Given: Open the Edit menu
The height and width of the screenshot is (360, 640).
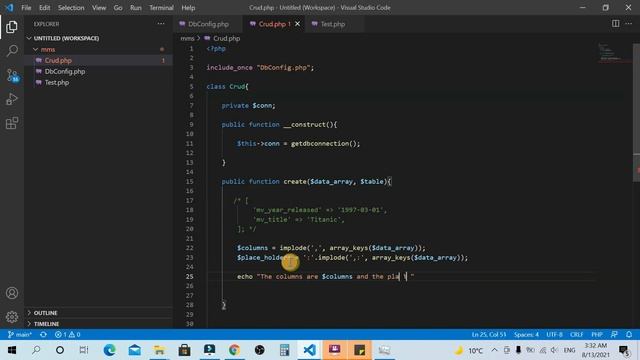Looking at the screenshot, I should [44, 7].
